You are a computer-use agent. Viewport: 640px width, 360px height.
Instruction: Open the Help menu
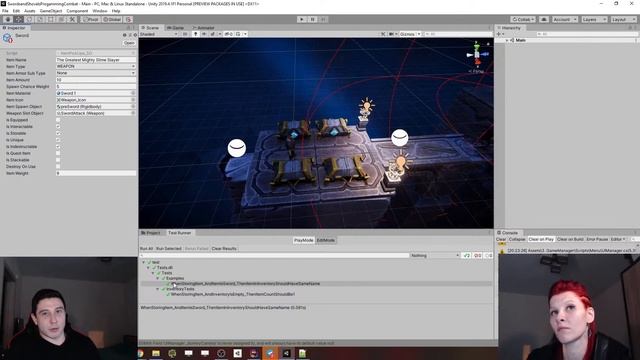pyautogui.click(x=116, y=11)
